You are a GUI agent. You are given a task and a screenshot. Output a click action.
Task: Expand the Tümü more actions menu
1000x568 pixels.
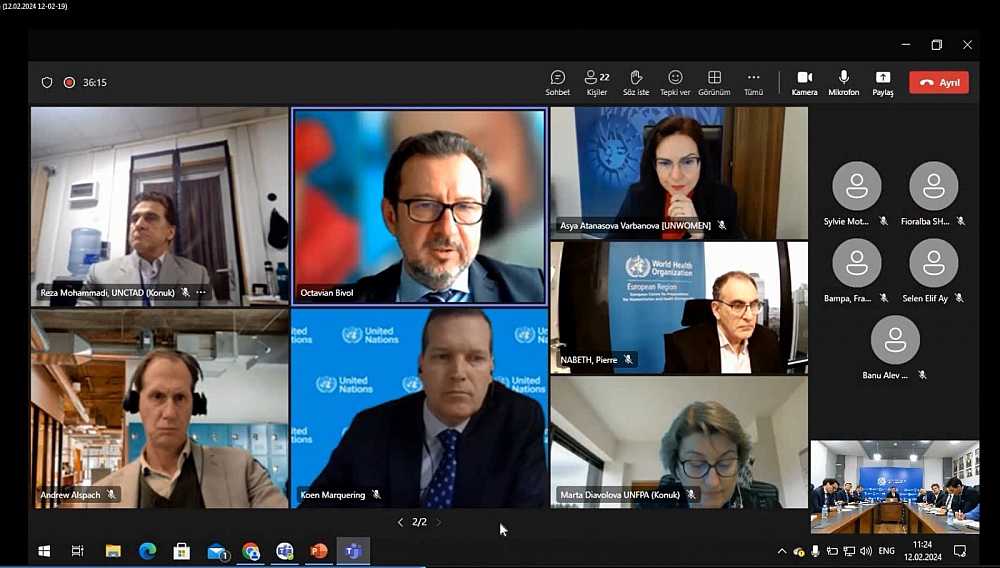[x=753, y=82]
